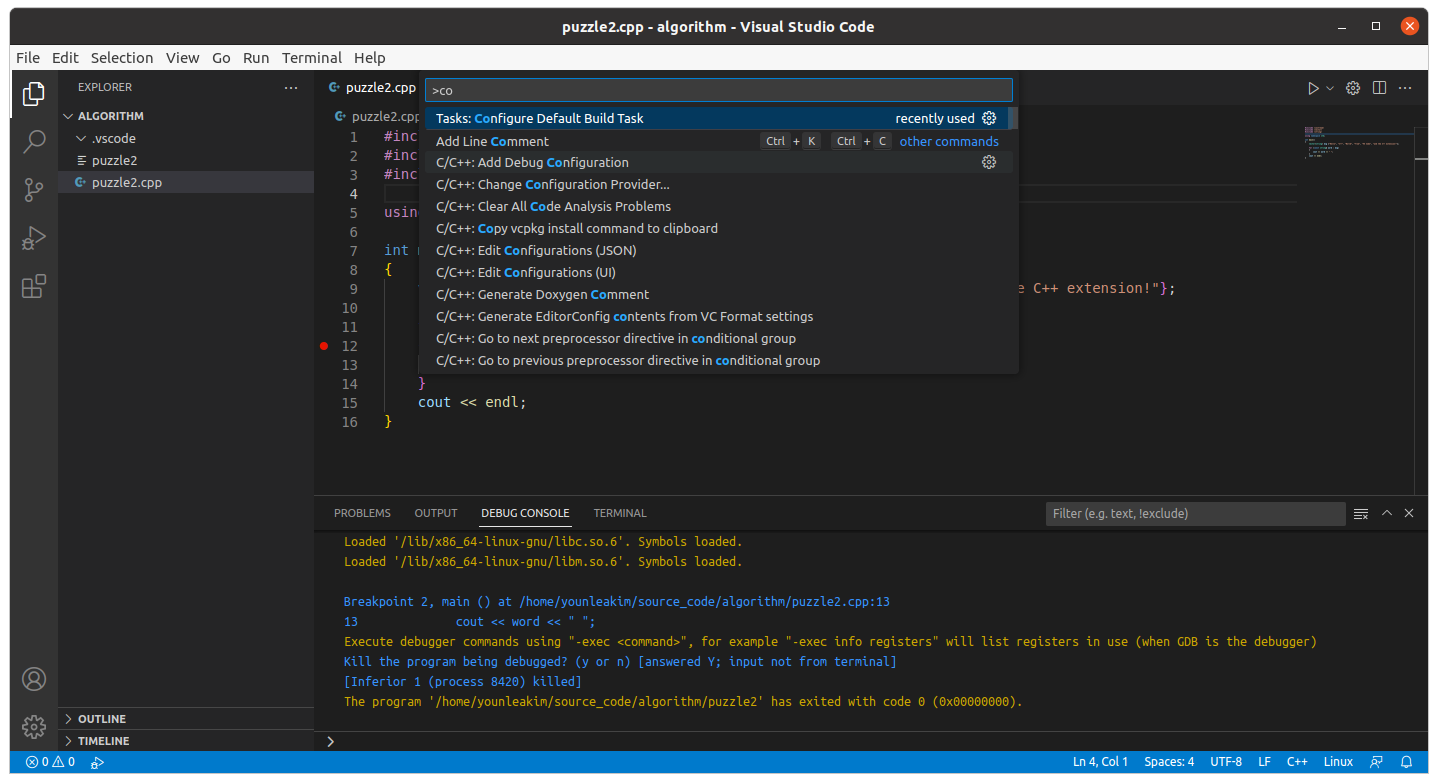1438x783 pixels.
Task: Change file encoding via UTF-8
Action: click(1226, 762)
